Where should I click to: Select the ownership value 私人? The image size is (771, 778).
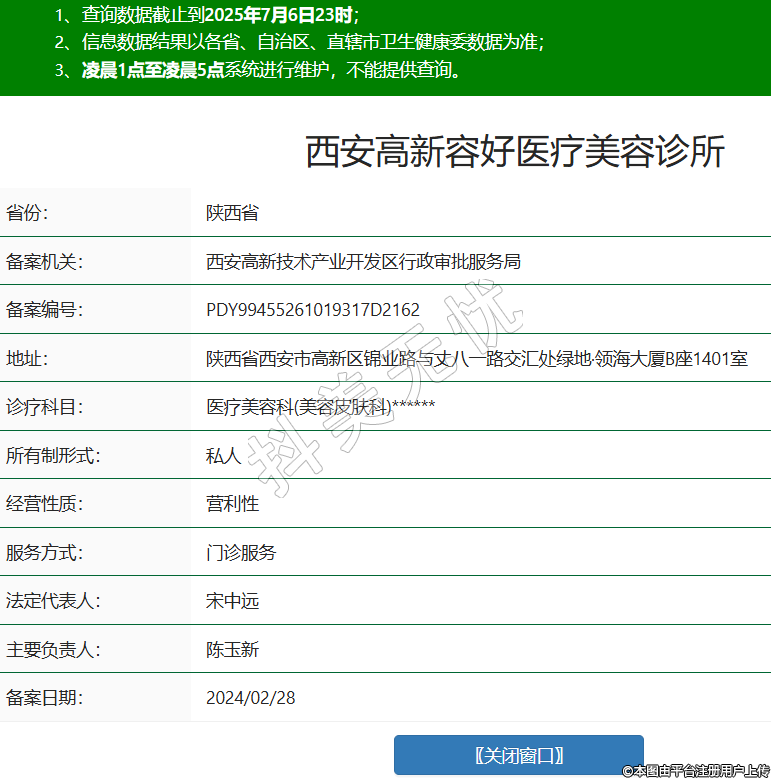point(223,456)
